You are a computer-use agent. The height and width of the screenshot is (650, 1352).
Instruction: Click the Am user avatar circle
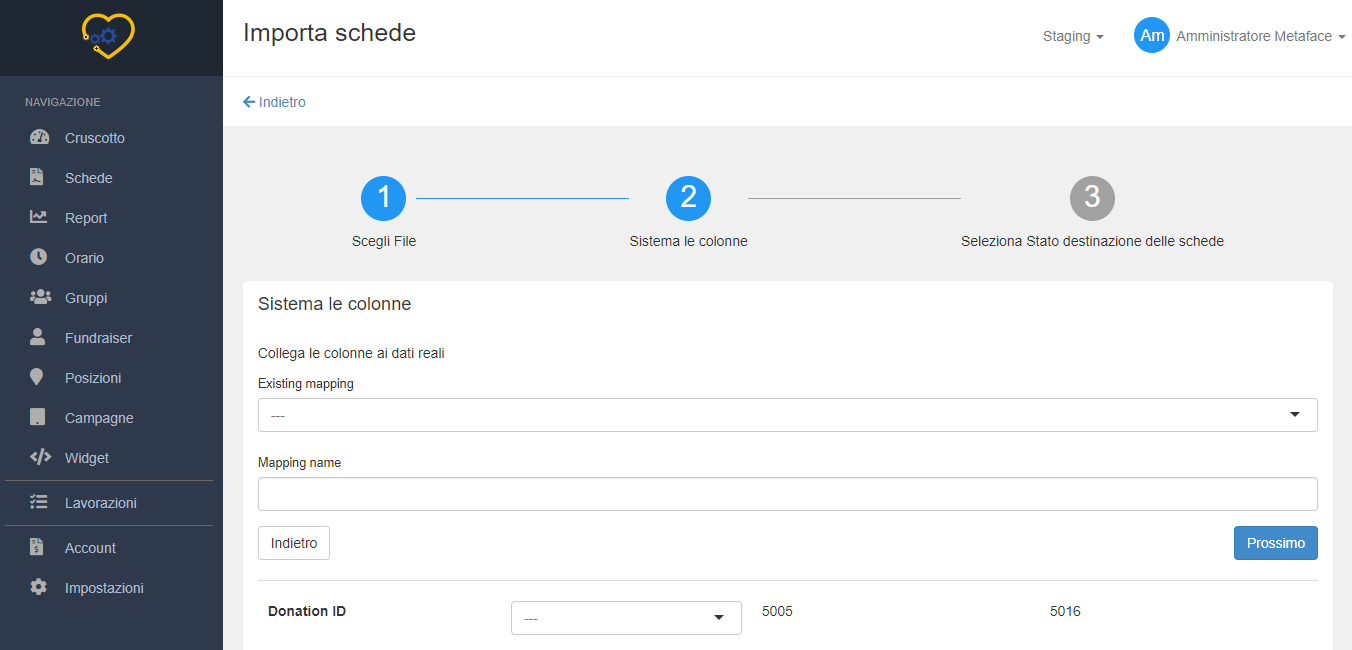tap(1151, 36)
